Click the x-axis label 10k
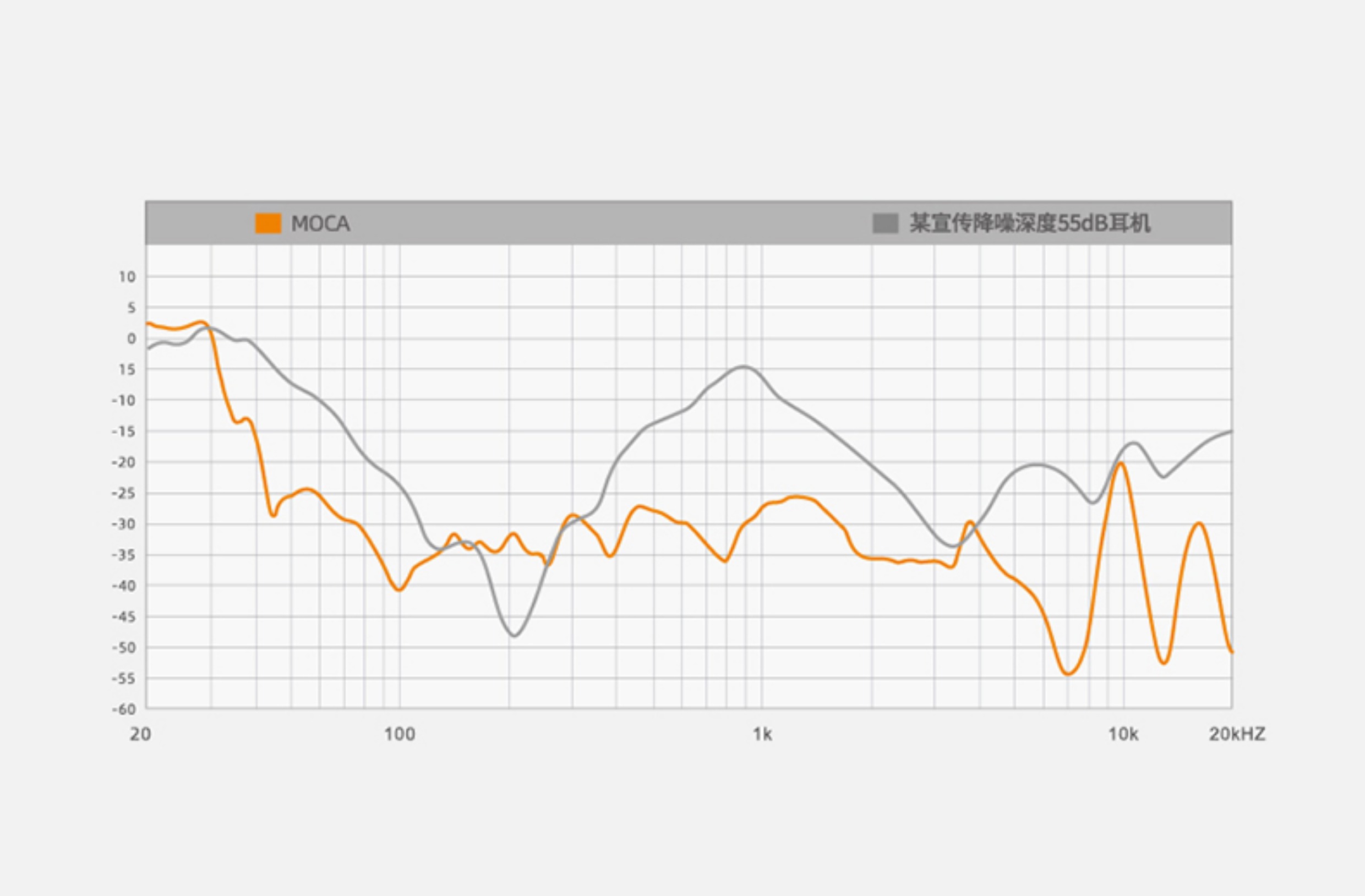Viewport: 1365px width, 896px height. 1123,734
